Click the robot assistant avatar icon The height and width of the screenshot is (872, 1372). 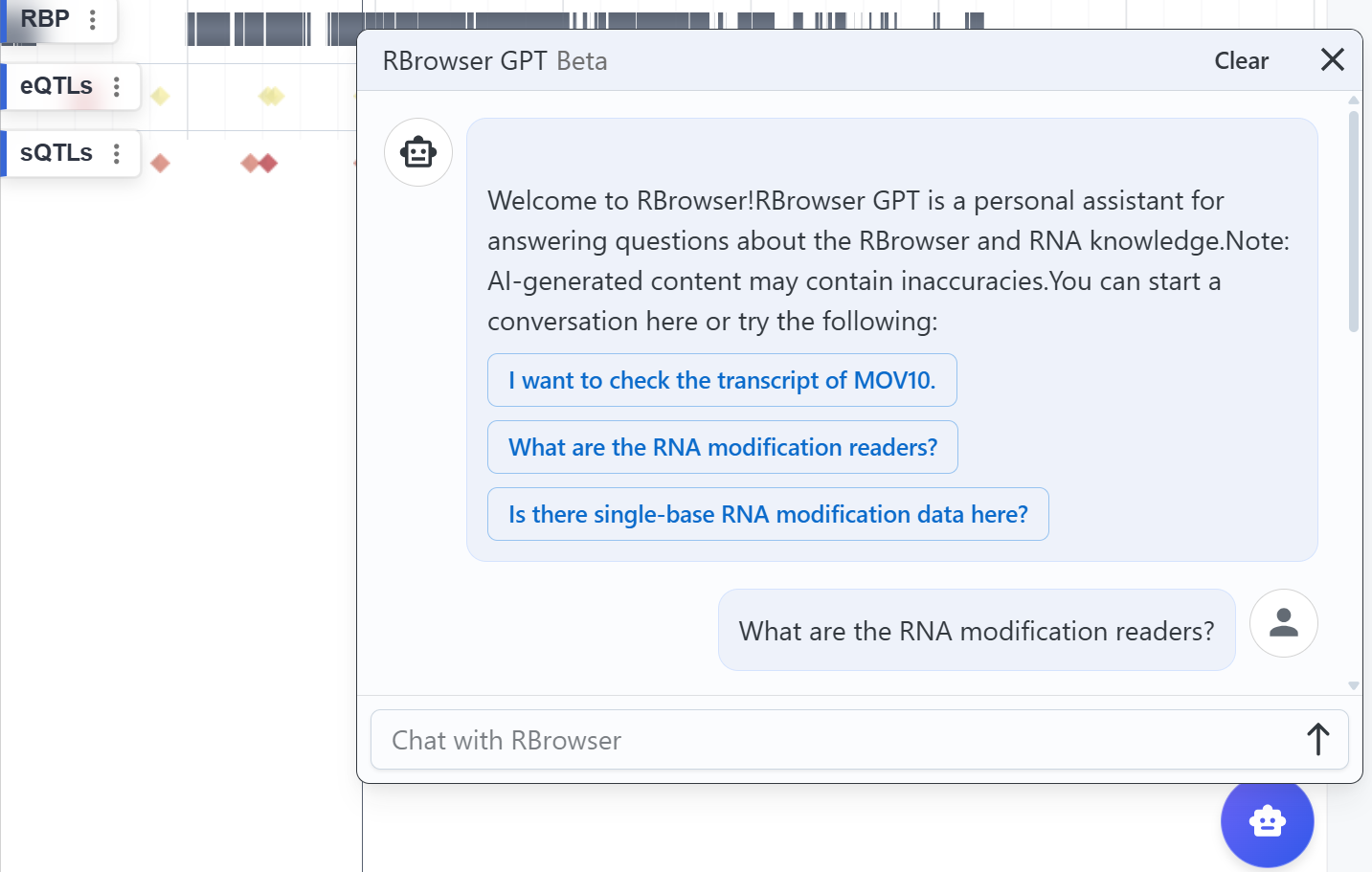(418, 152)
